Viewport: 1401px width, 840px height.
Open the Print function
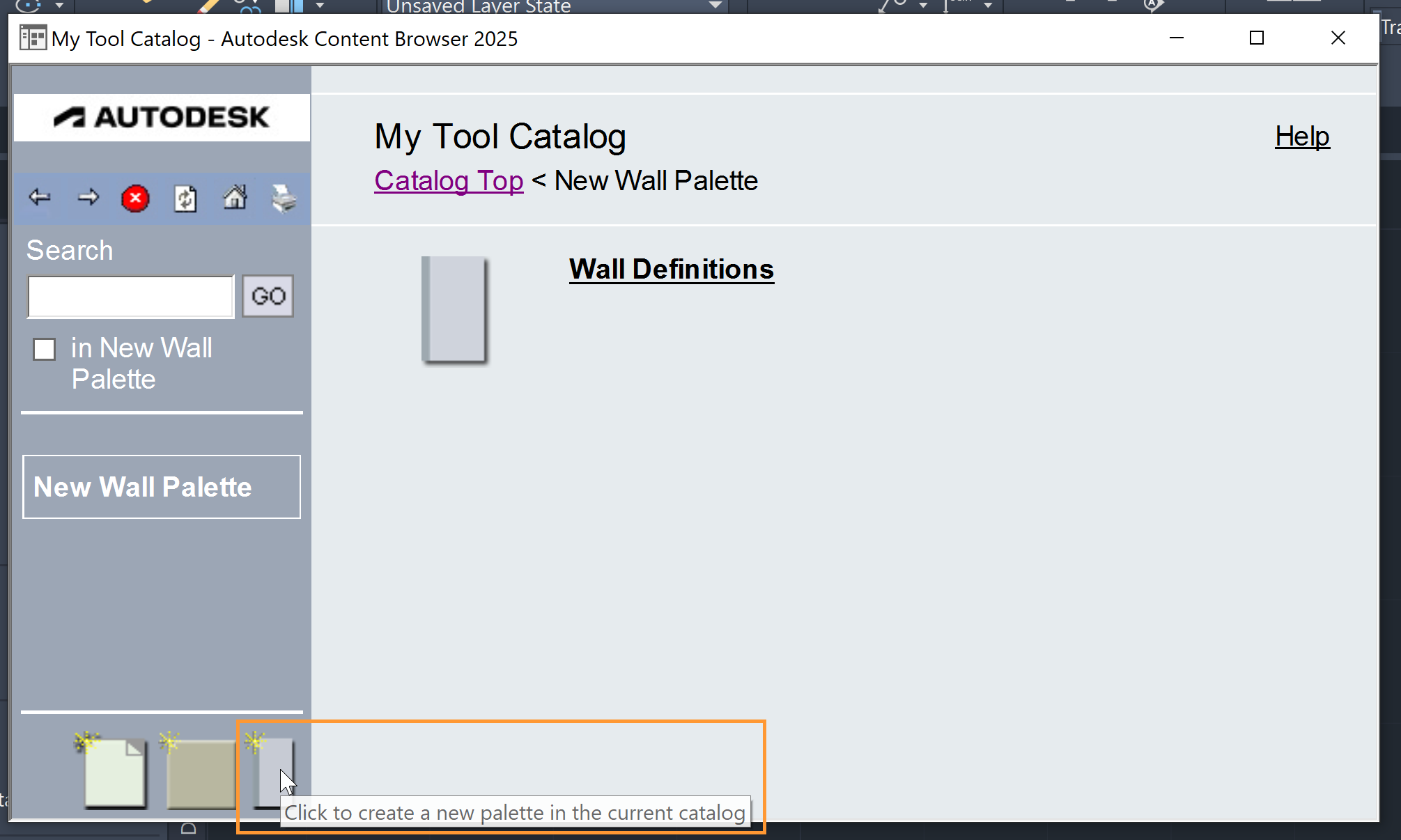284,199
